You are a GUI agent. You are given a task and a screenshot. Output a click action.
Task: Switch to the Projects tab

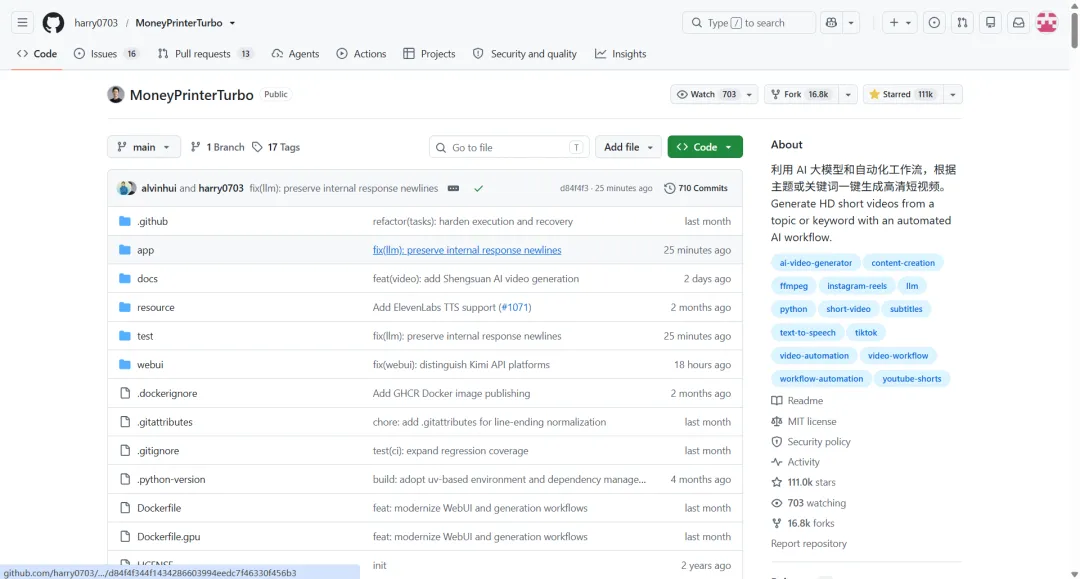tap(429, 54)
